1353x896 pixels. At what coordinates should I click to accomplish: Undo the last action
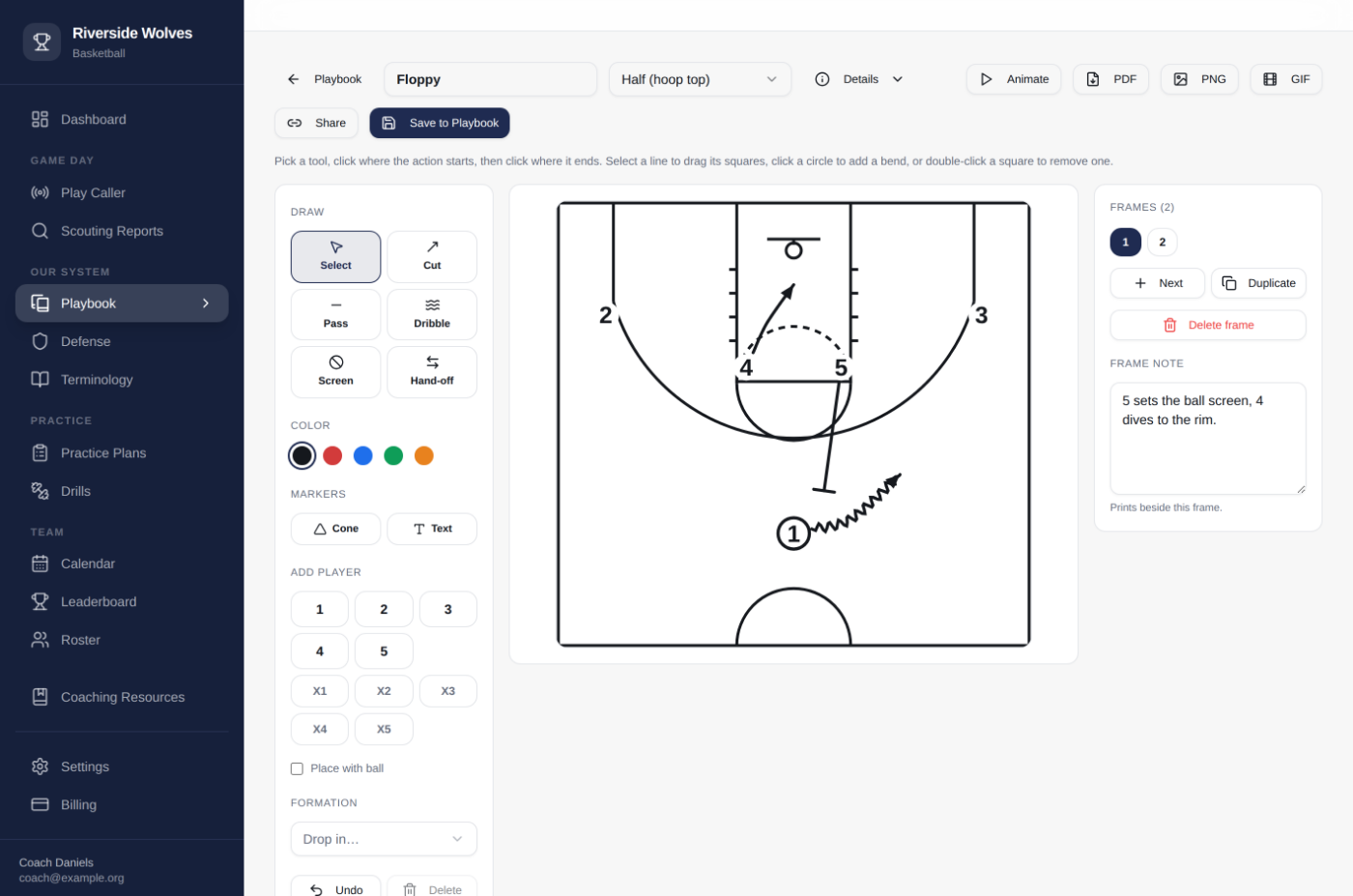[x=335, y=889]
